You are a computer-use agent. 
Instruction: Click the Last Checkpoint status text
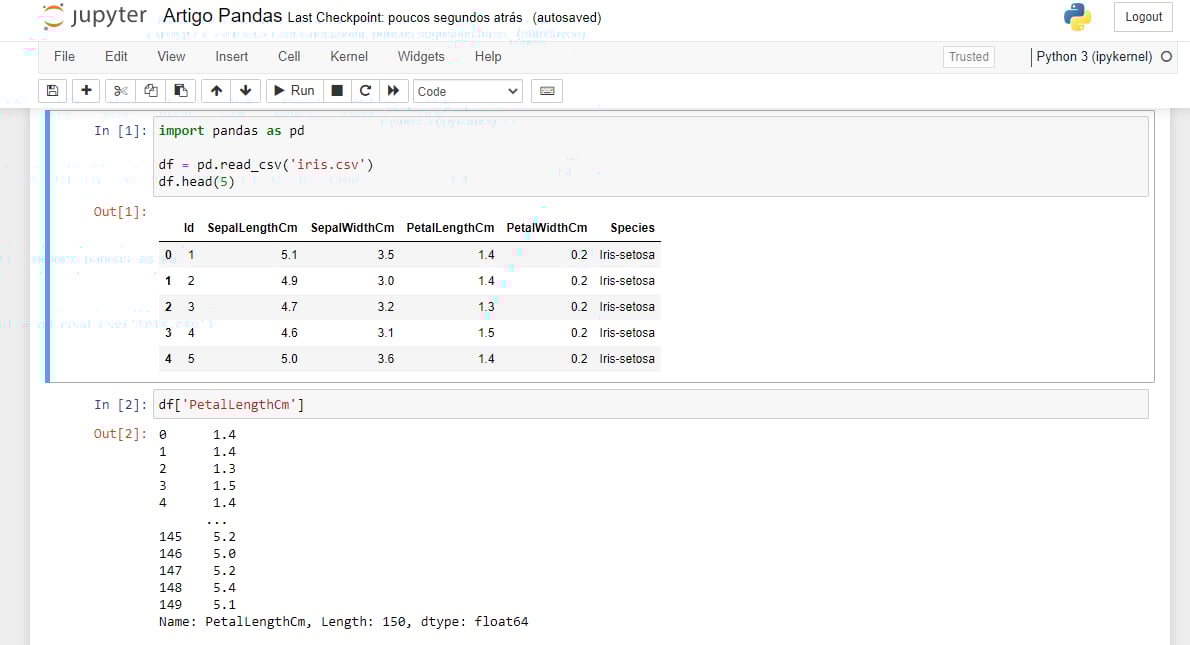[x=405, y=17]
